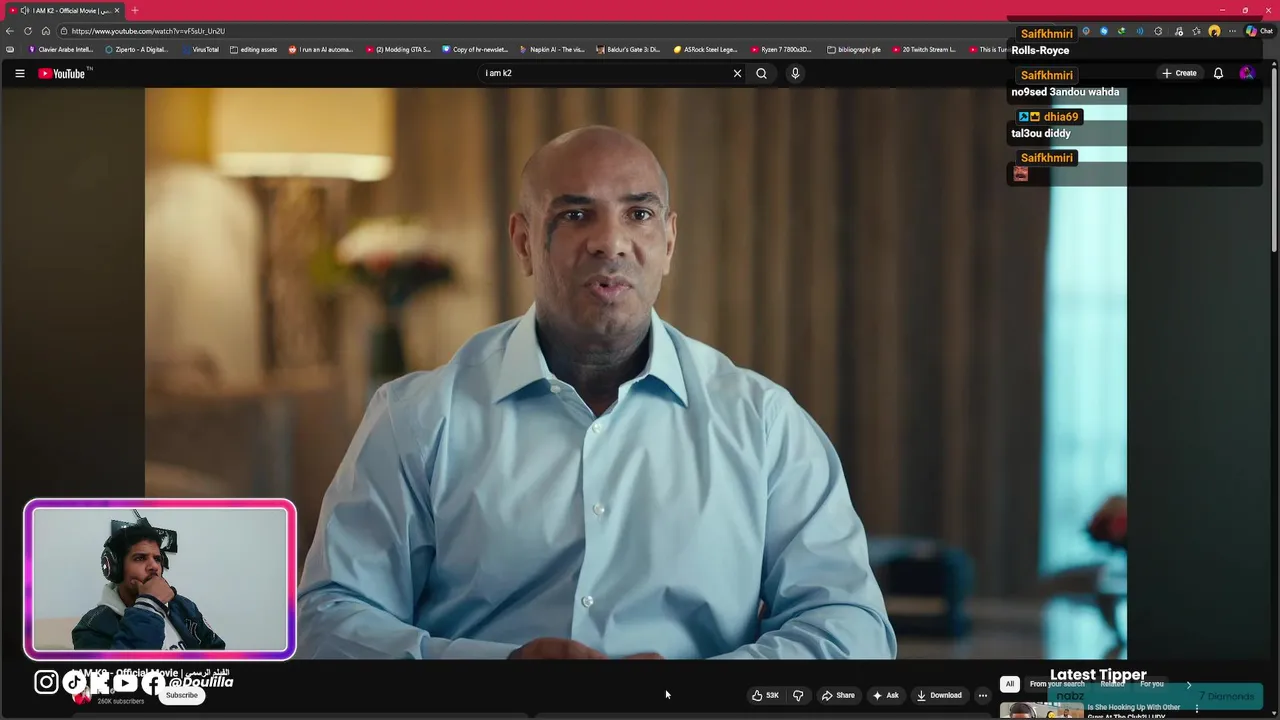Clear the 'I am k2' search text

click(x=737, y=73)
